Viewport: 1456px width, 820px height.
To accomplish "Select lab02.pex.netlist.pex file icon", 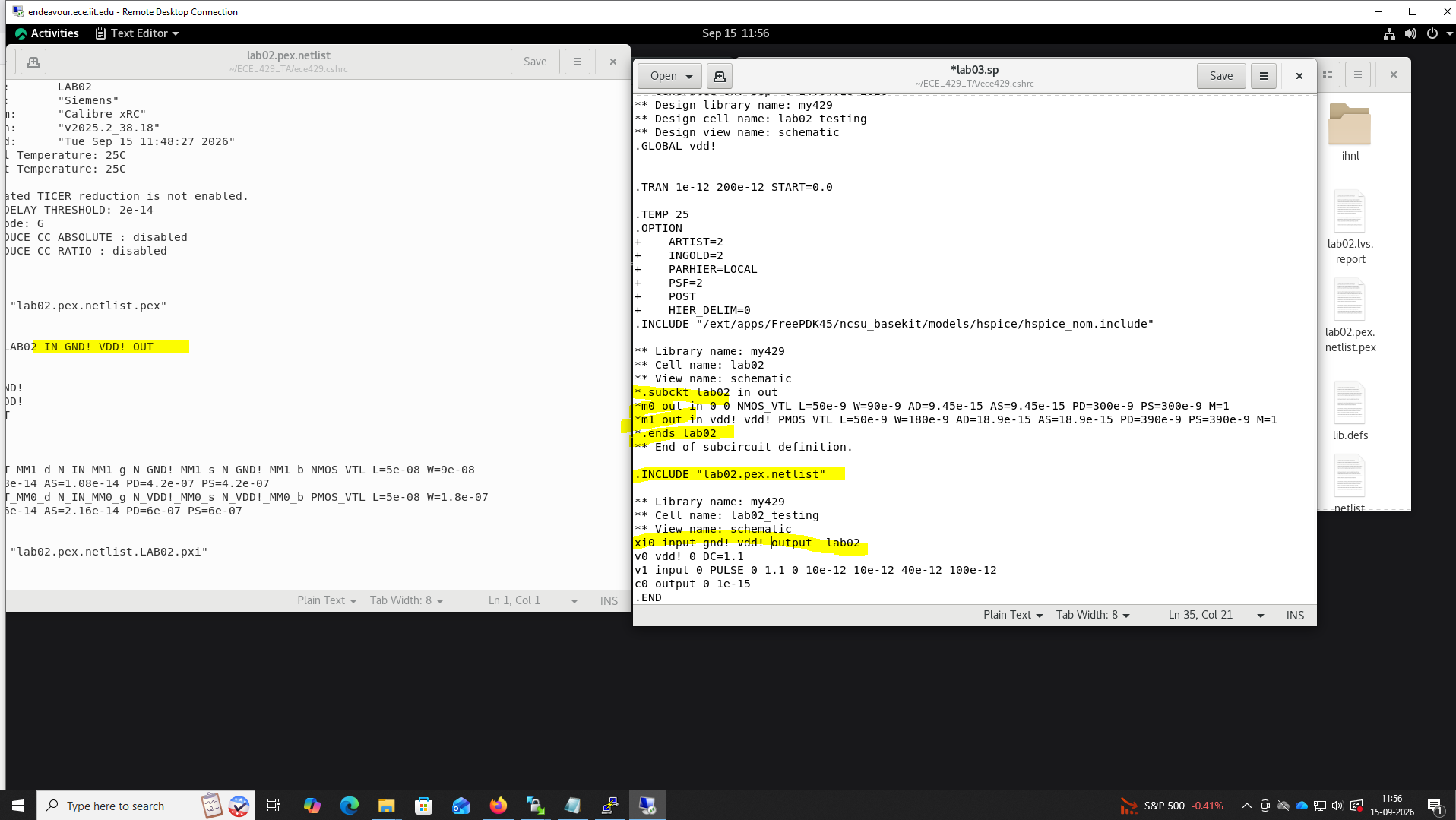I will coord(1350,315).
